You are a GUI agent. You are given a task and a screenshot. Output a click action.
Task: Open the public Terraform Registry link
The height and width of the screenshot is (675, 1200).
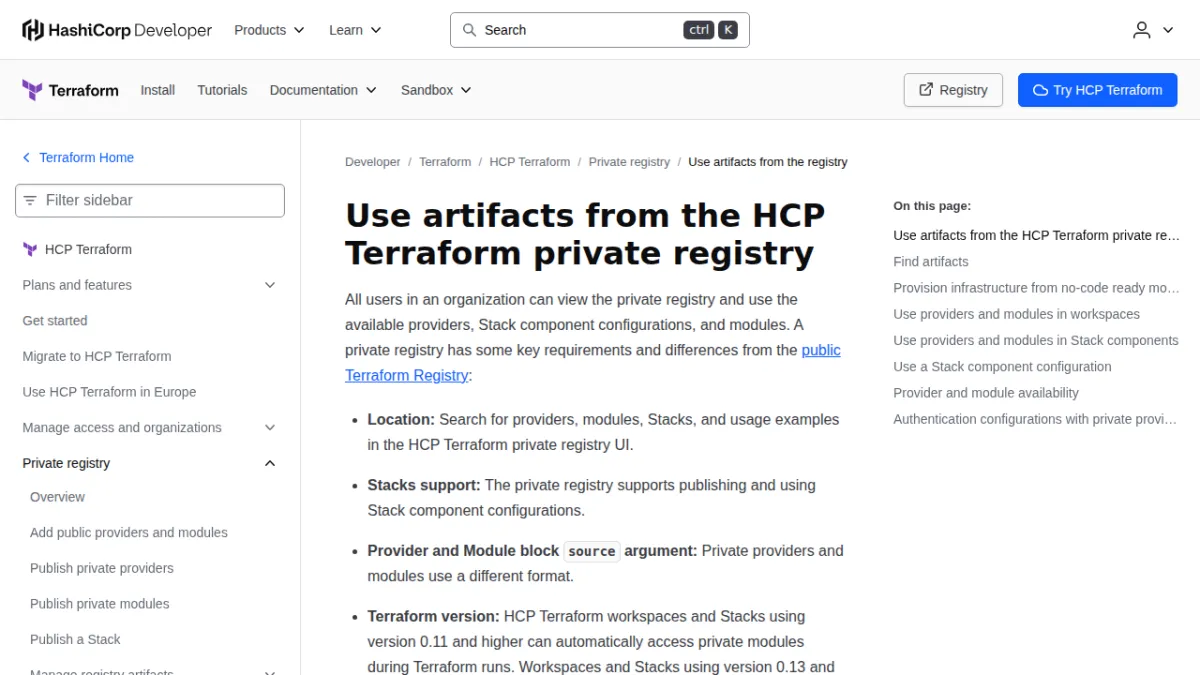pos(593,362)
